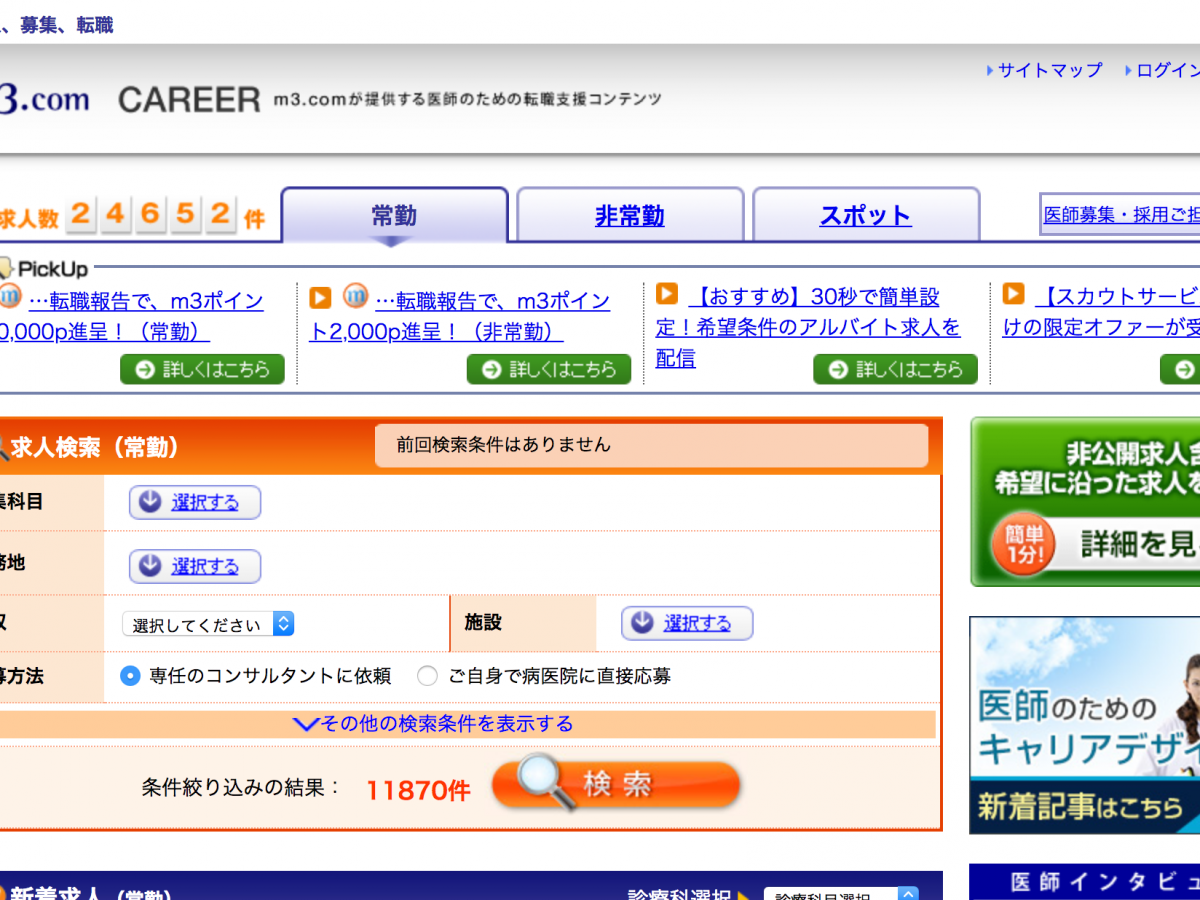Open the 診療科目選択 dropdown
This screenshot has height=900, width=1200.
click(x=840, y=893)
